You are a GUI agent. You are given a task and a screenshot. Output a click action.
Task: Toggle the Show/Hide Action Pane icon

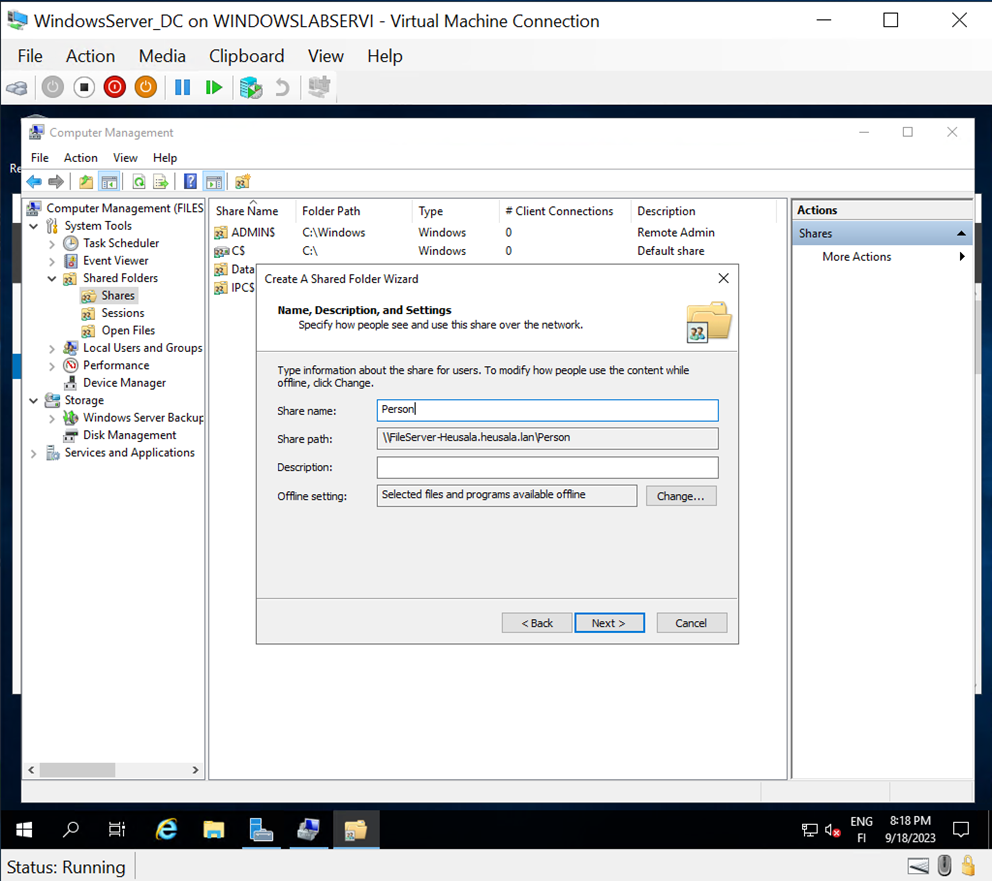(x=216, y=181)
